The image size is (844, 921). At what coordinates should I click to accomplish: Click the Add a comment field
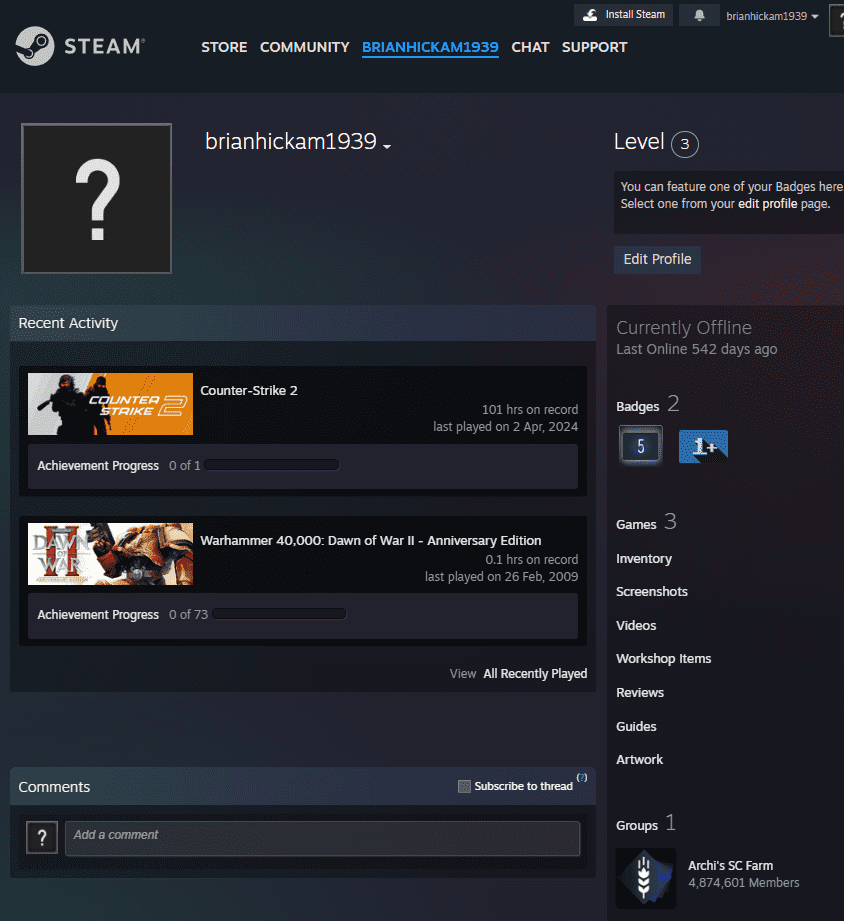coord(322,837)
